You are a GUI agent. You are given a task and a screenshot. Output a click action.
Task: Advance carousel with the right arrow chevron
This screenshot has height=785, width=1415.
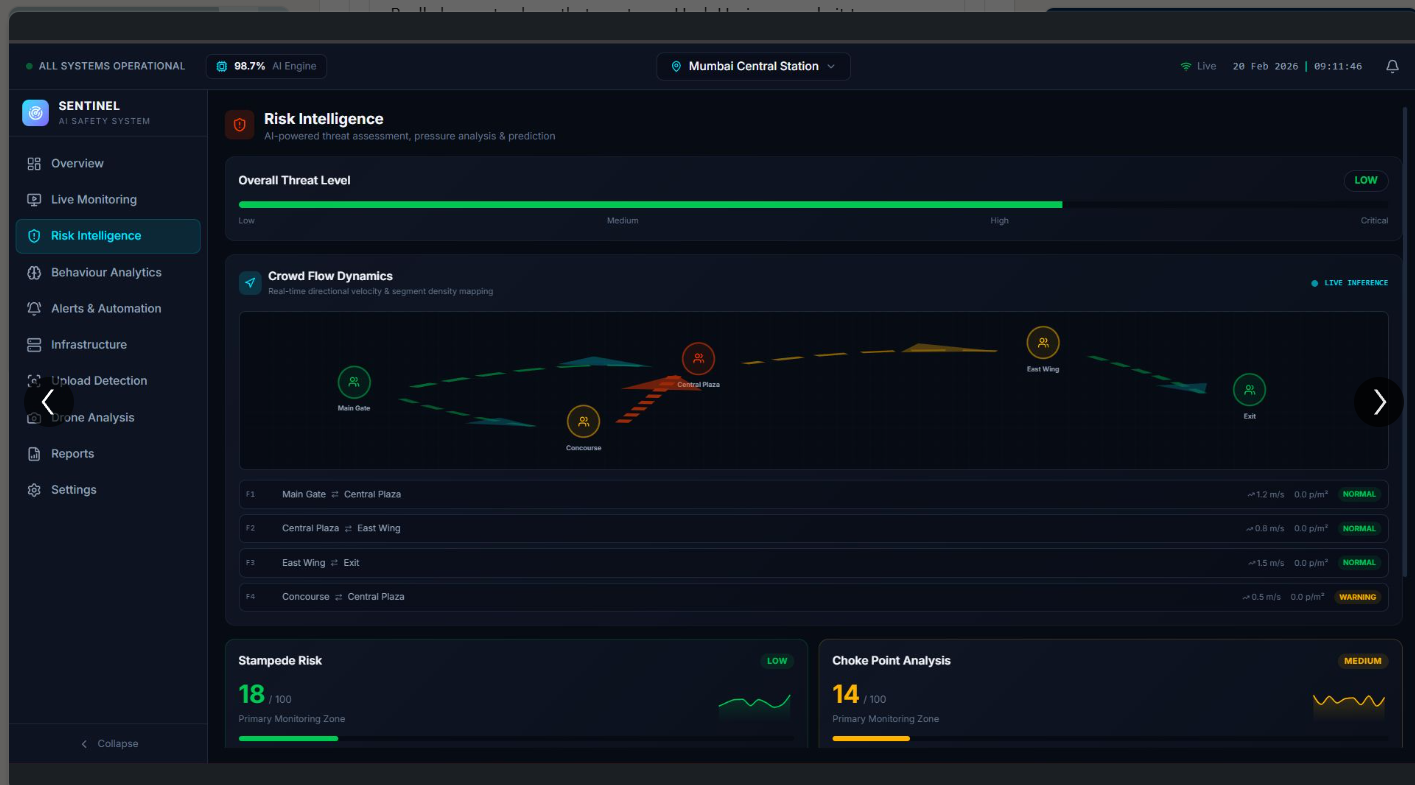[1378, 402]
